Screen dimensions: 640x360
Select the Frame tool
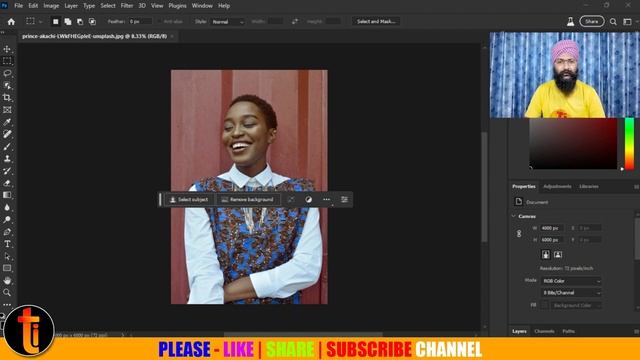tap(7, 110)
